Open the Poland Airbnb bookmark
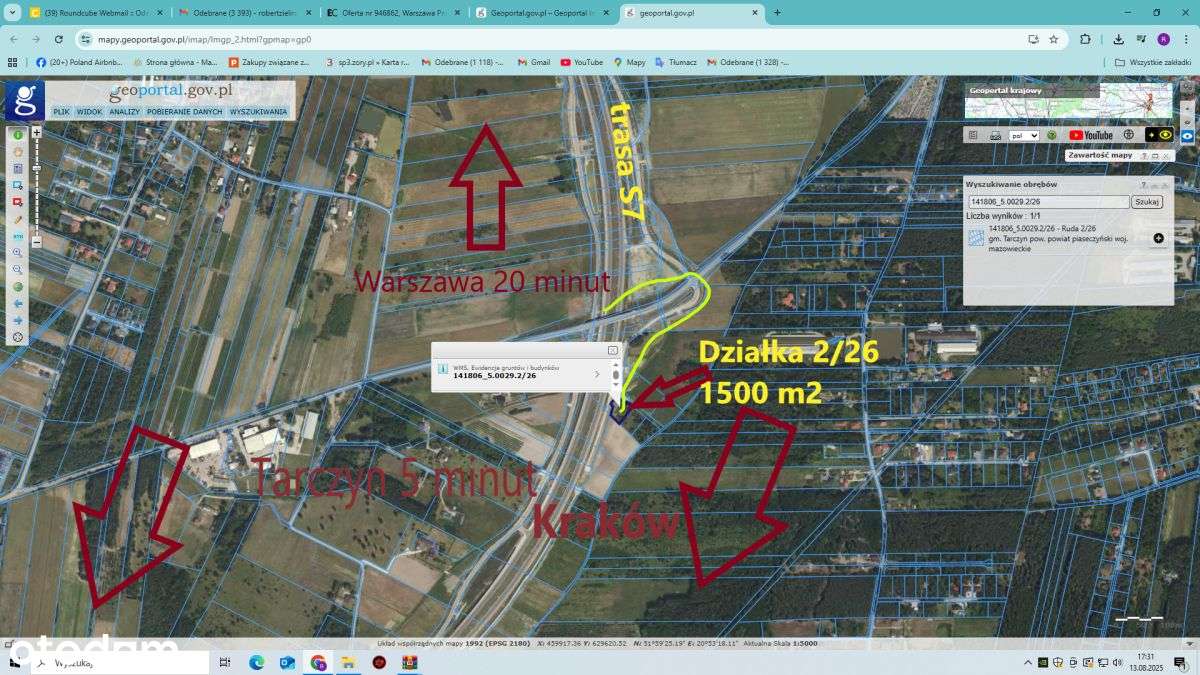The width and height of the screenshot is (1200, 675). tap(78, 62)
